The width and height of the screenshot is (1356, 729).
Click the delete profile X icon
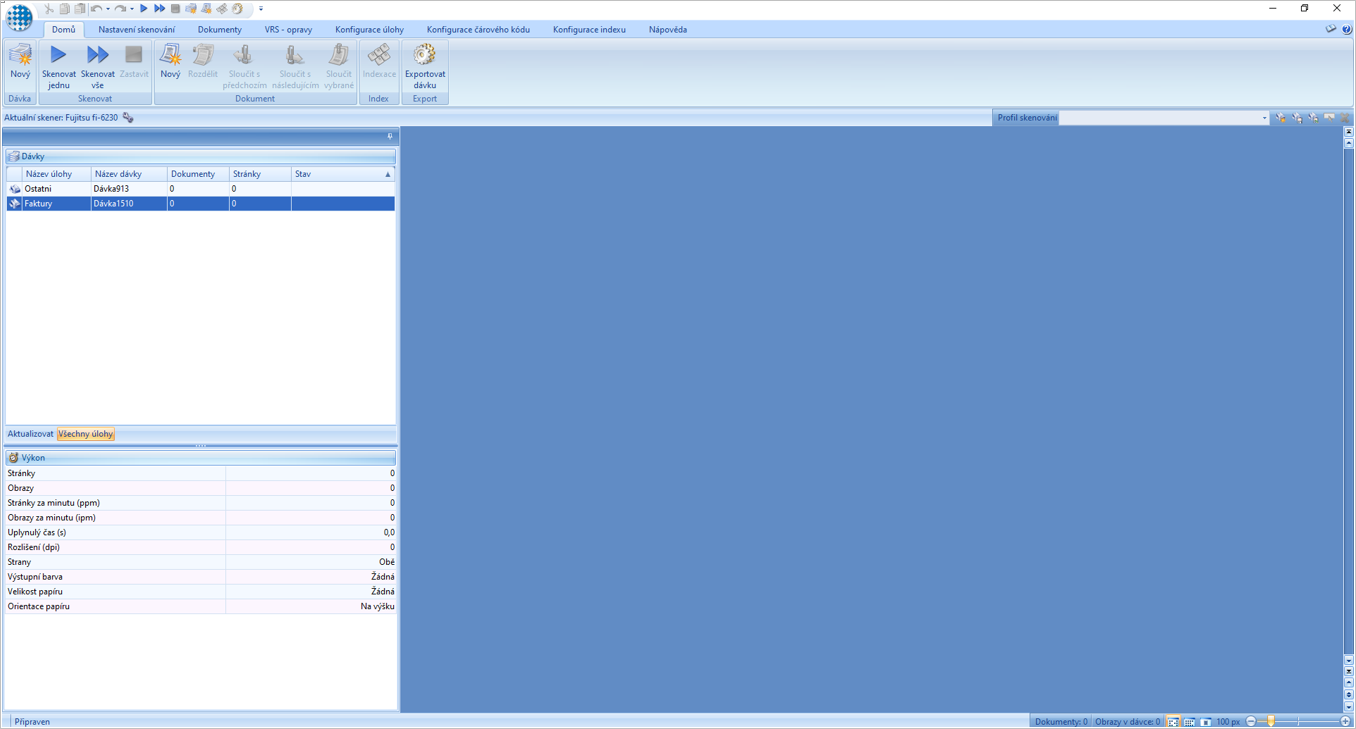point(1344,118)
